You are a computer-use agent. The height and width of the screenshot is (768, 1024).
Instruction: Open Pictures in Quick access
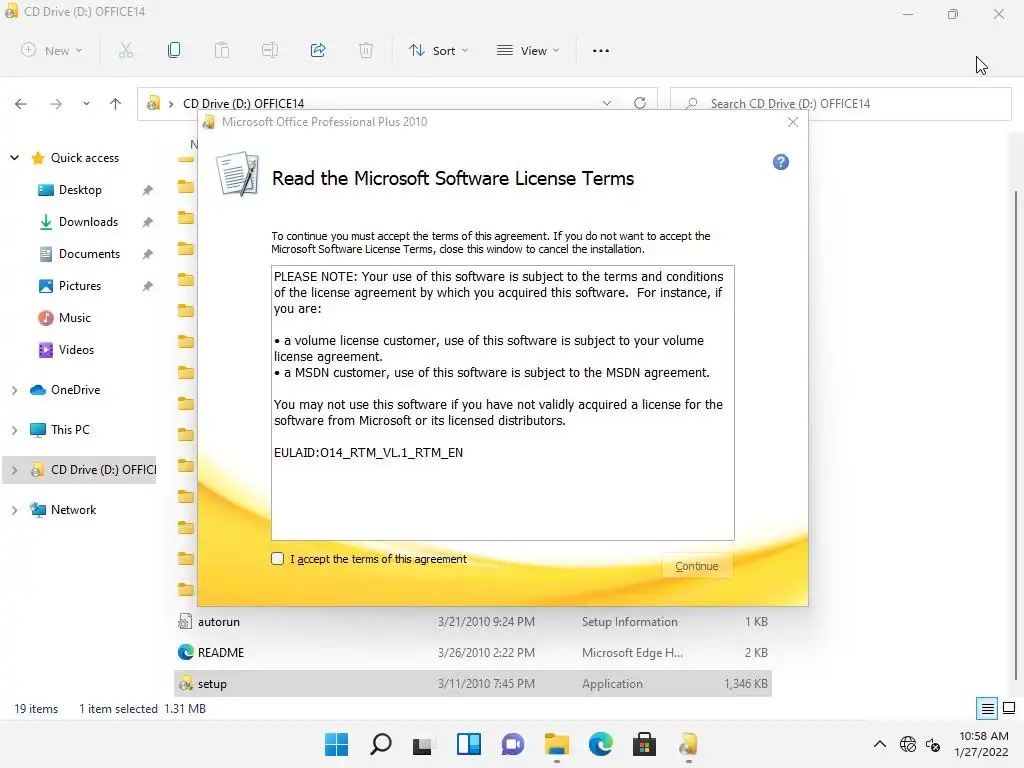(80, 286)
